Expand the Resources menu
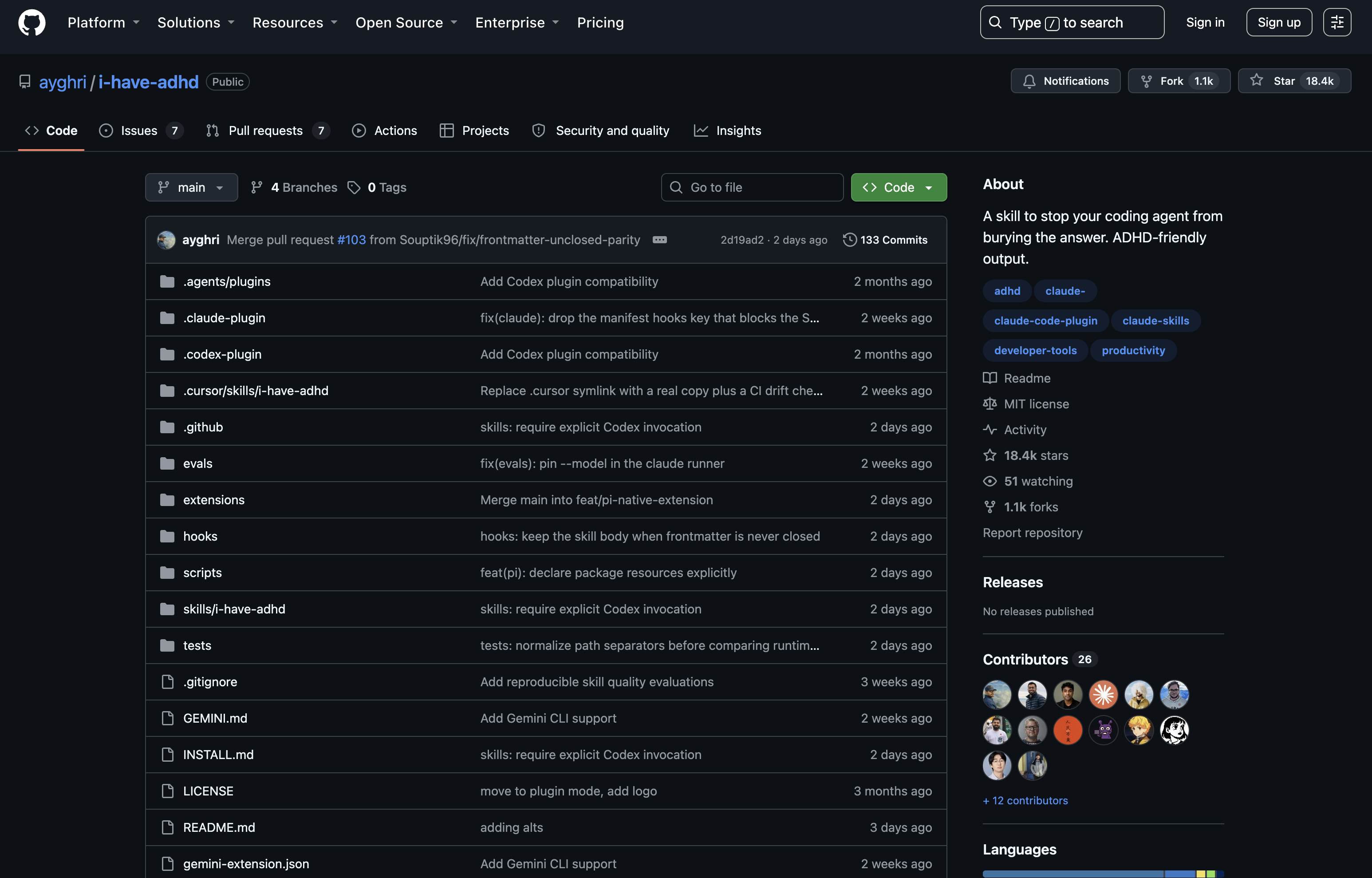Viewport: 1372px width, 878px height. [x=295, y=22]
